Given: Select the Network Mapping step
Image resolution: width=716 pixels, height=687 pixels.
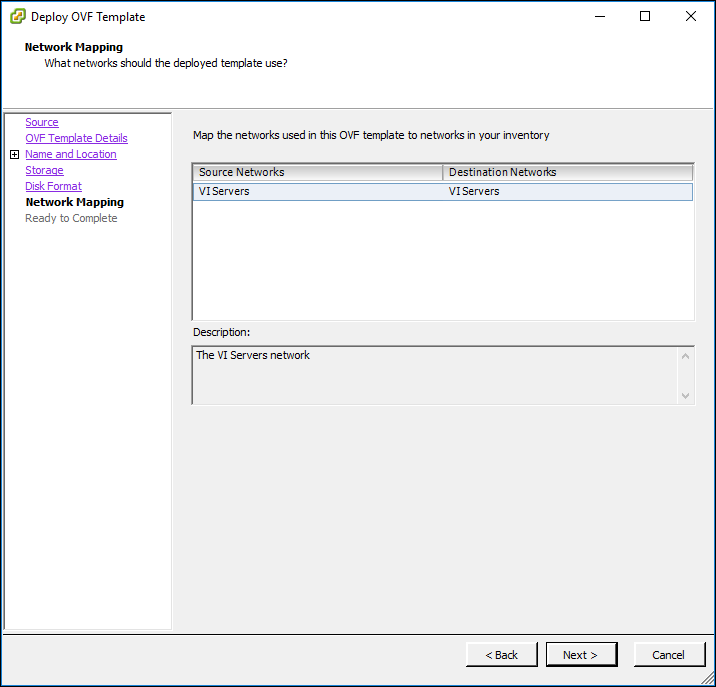Looking at the screenshot, I should [x=74, y=202].
